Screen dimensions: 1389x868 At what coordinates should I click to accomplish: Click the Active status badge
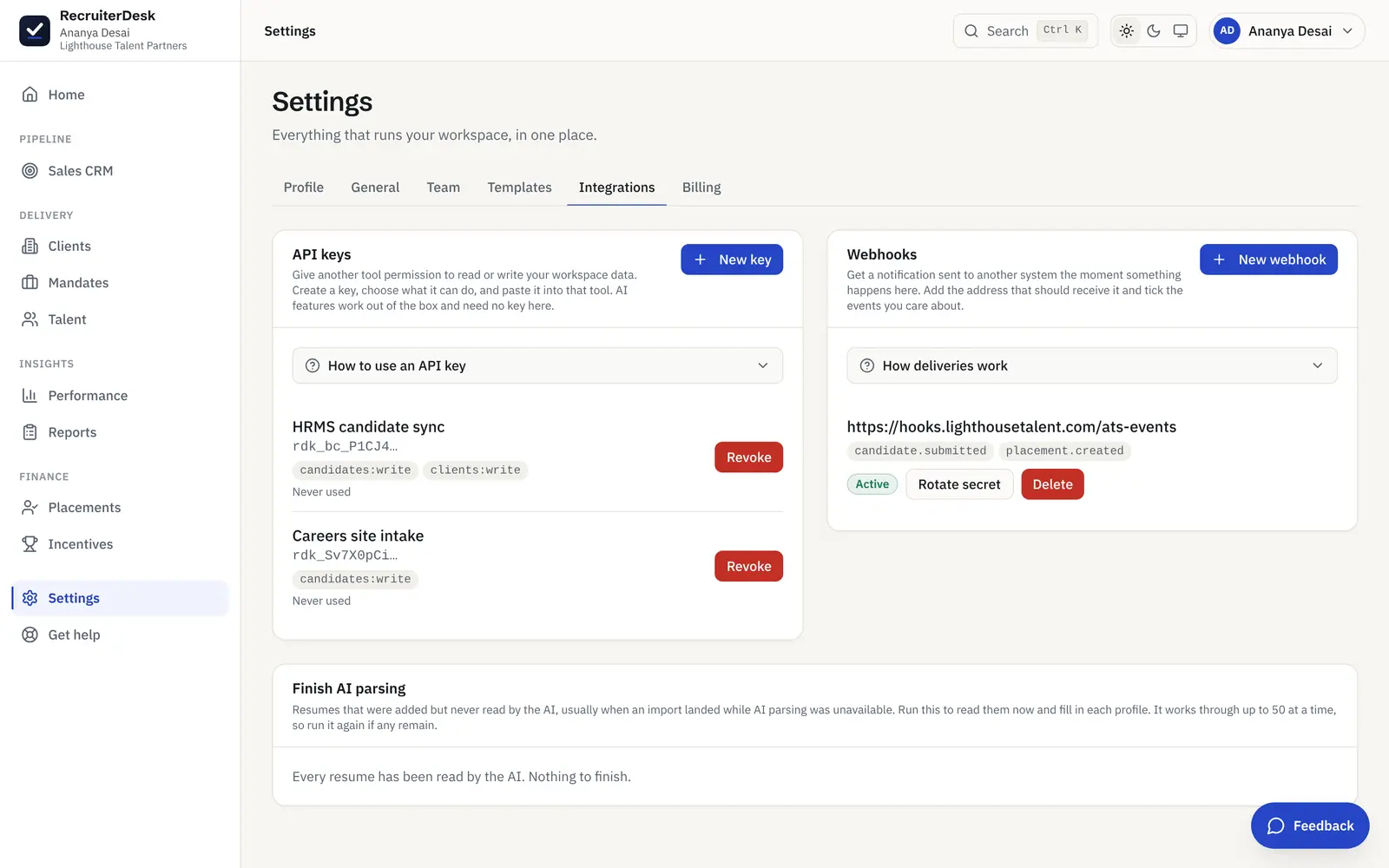click(872, 484)
